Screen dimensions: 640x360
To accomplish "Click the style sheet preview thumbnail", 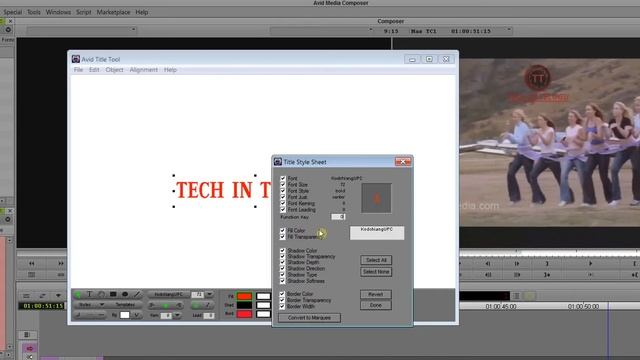I will click(376, 198).
